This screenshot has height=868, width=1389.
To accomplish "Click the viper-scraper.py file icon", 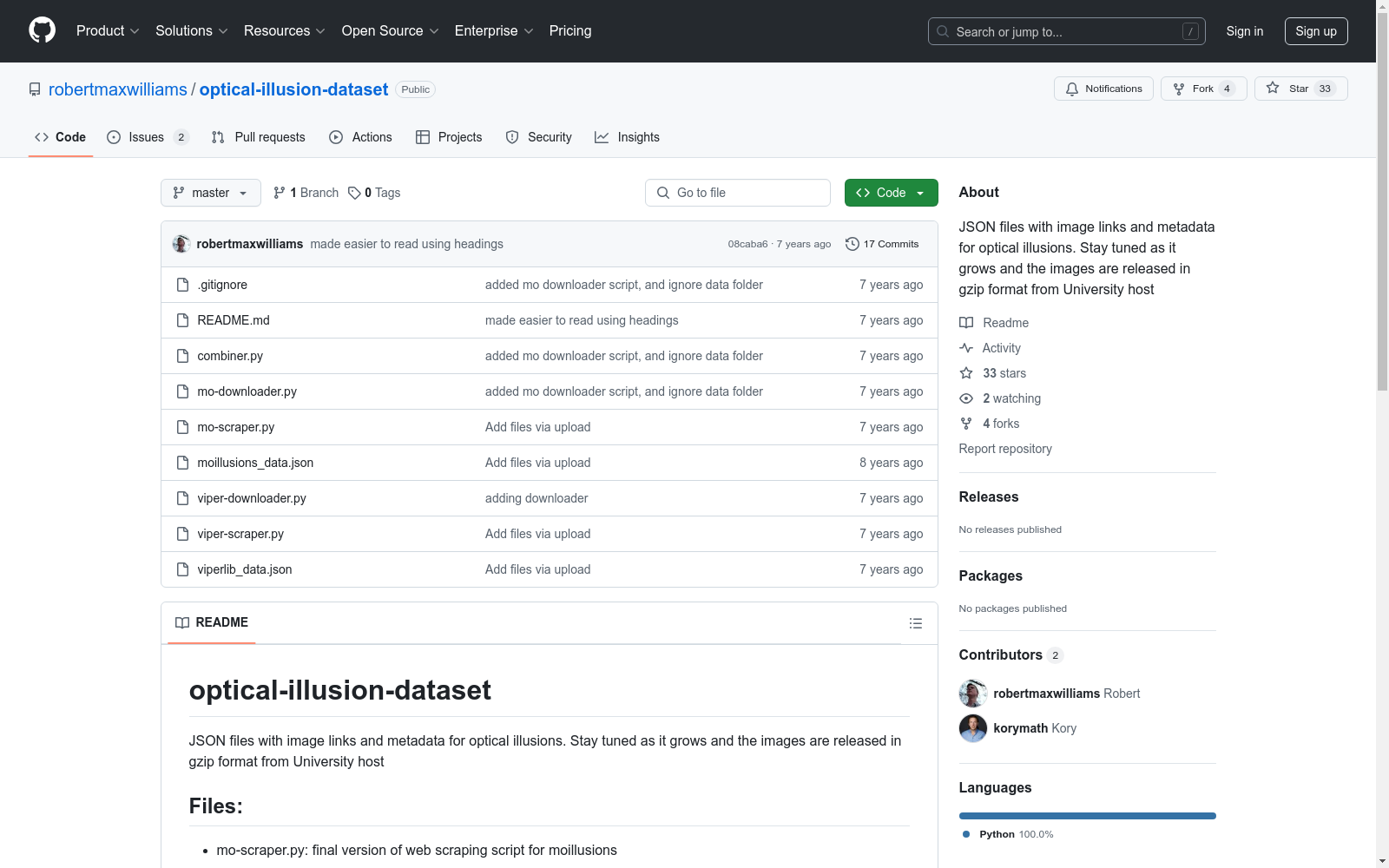I will point(182,534).
